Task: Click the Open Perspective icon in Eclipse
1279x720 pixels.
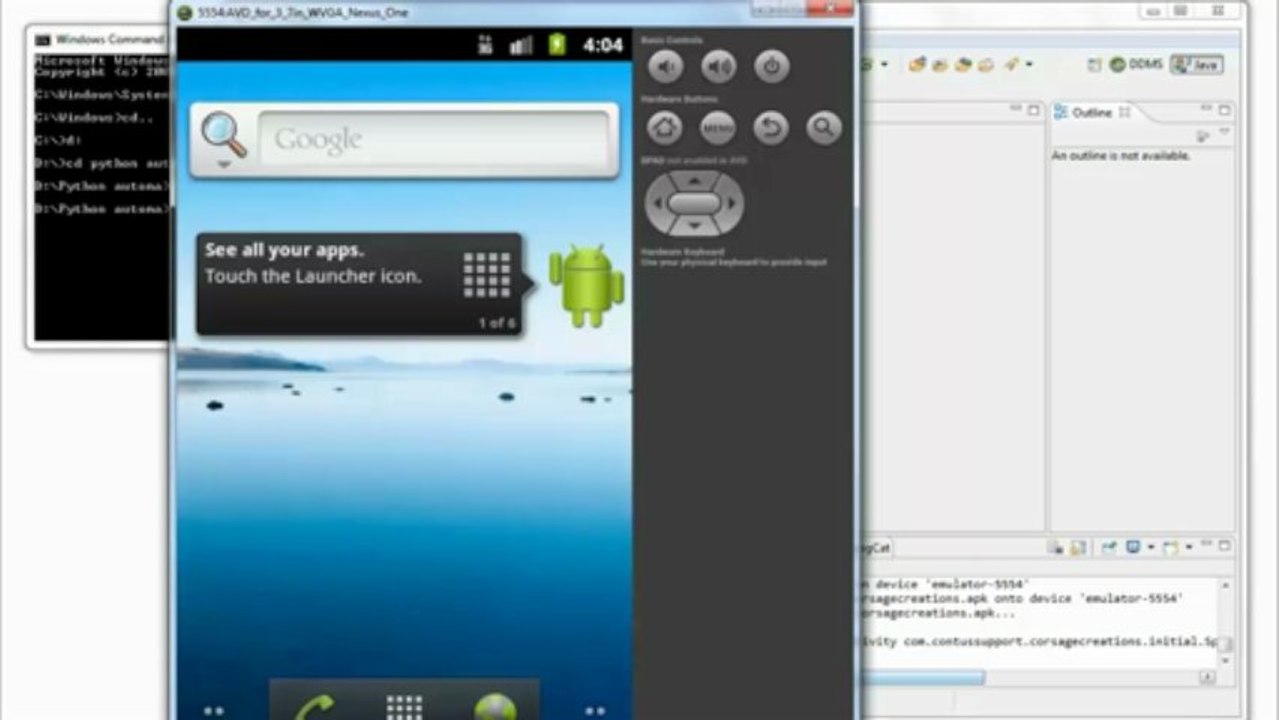Action: (x=1093, y=64)
